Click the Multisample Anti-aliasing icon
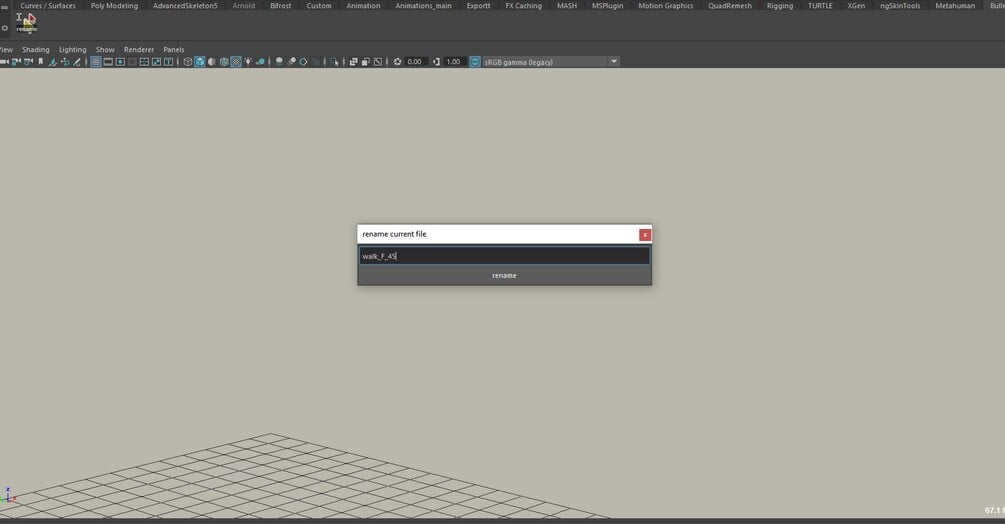The width and height of the screenshot is (1005, 524). point(304,61)
